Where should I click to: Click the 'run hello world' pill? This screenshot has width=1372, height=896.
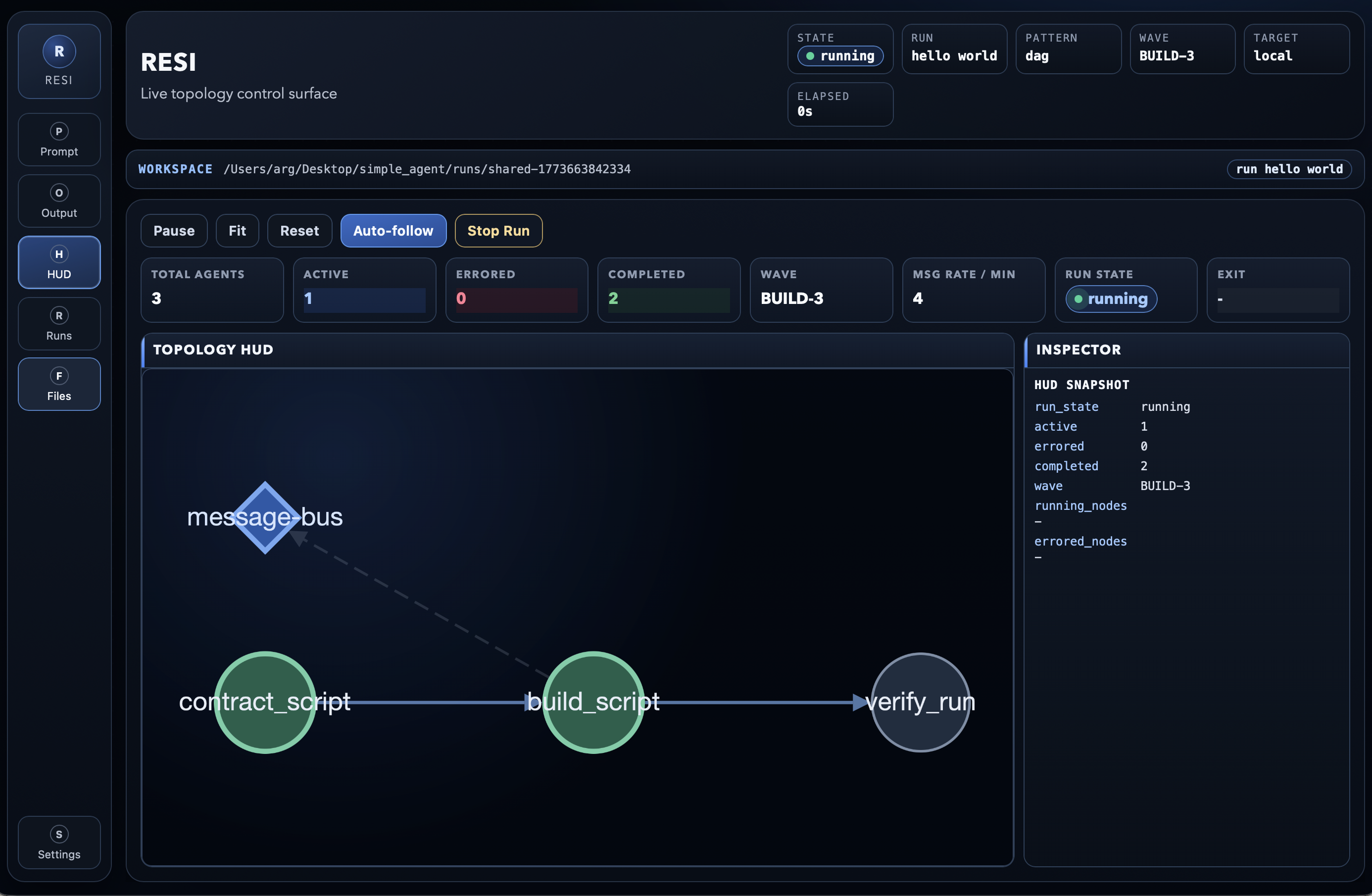pos(1289,169)
